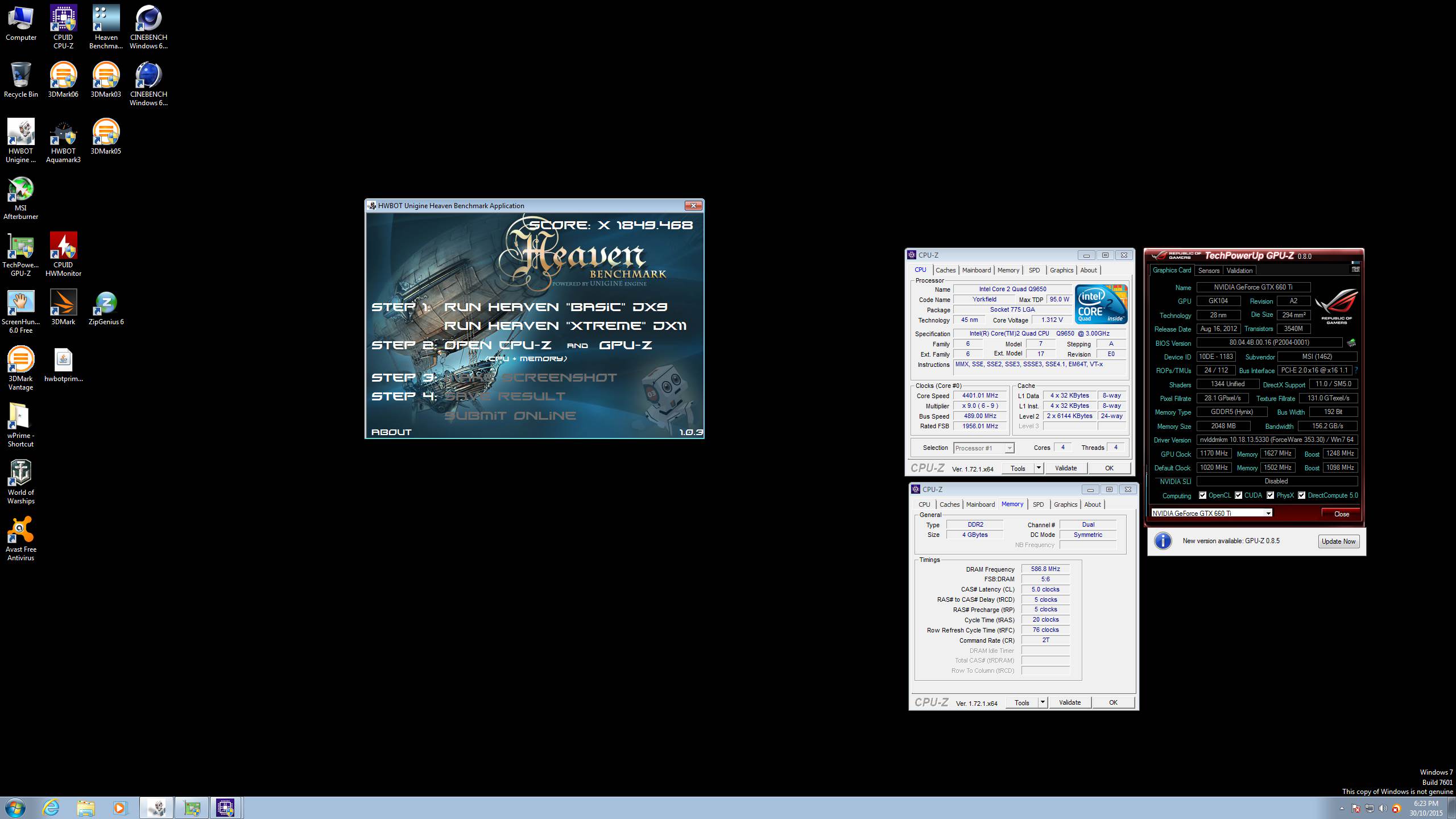This screenshot has width=1456, height=819.
Task: Click the GPU-Z BIOS save chip icon
Action: (1351, 343)
